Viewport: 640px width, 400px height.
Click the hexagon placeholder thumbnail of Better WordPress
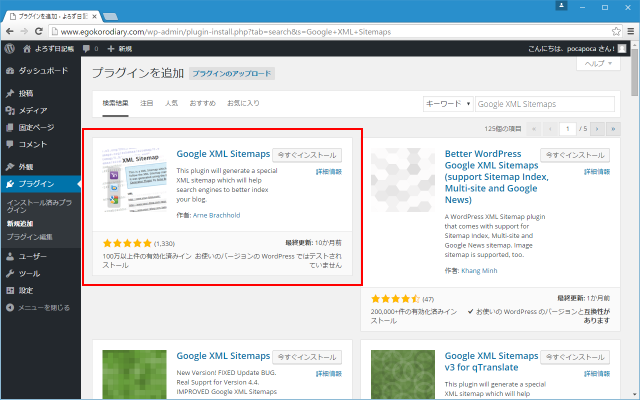pos(403,180)
